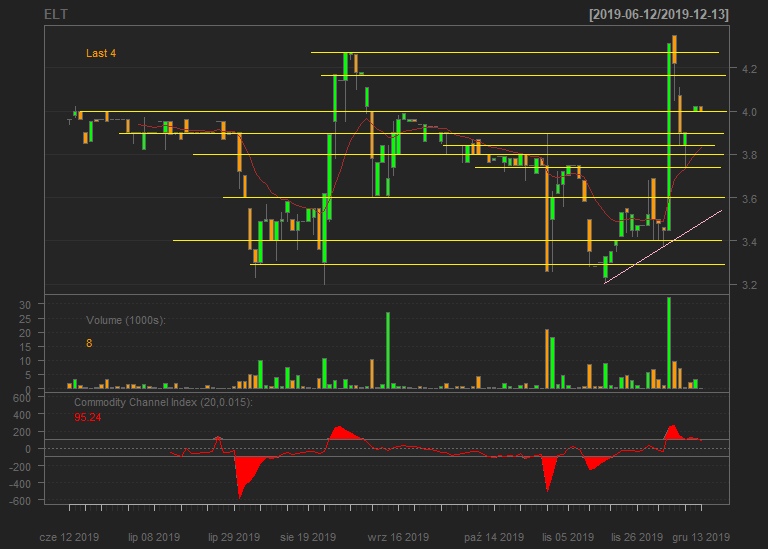Click the 600 CCI axis label

(22, 398)
